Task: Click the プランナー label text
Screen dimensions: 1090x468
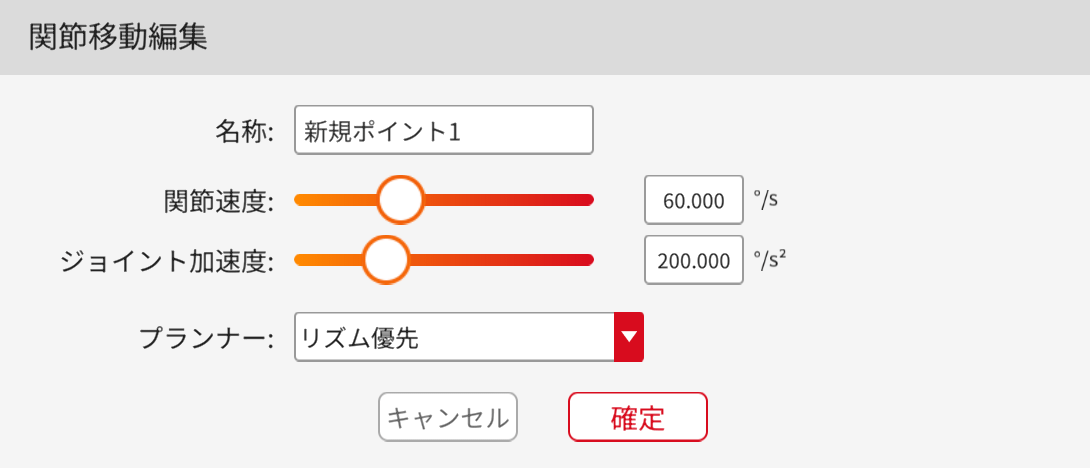Action: tap(206, 338)
